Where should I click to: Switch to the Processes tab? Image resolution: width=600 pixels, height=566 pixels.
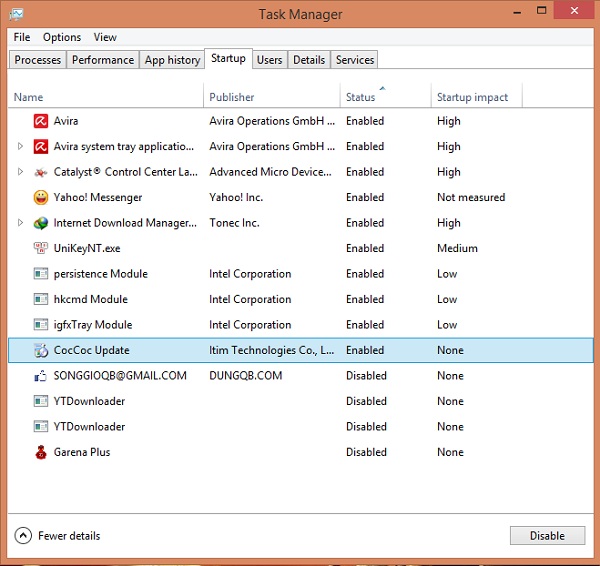tap(38, 60)
